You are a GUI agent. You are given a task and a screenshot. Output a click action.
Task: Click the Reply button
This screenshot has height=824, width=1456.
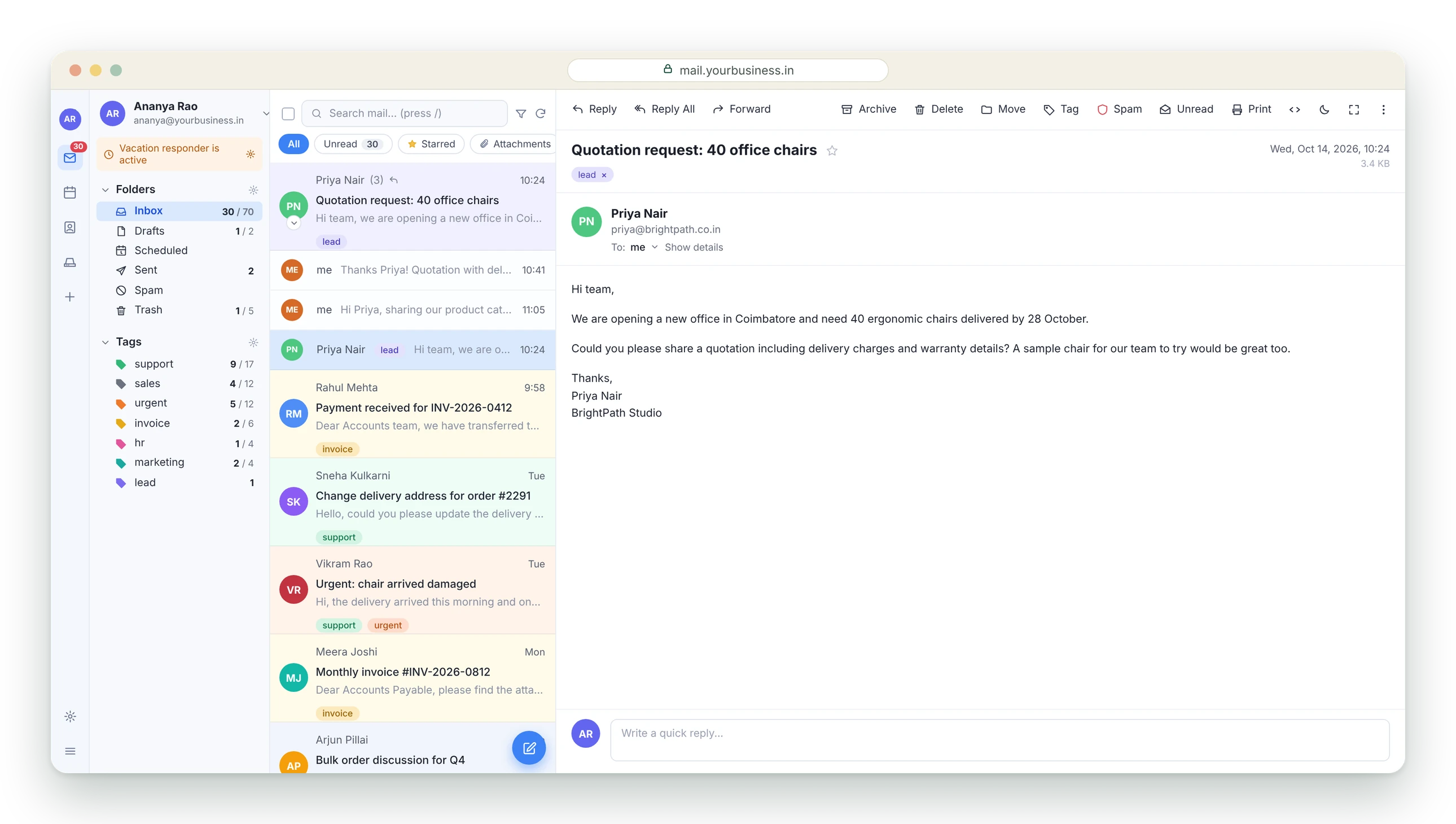pyautogui.click(x=594, y=109)
